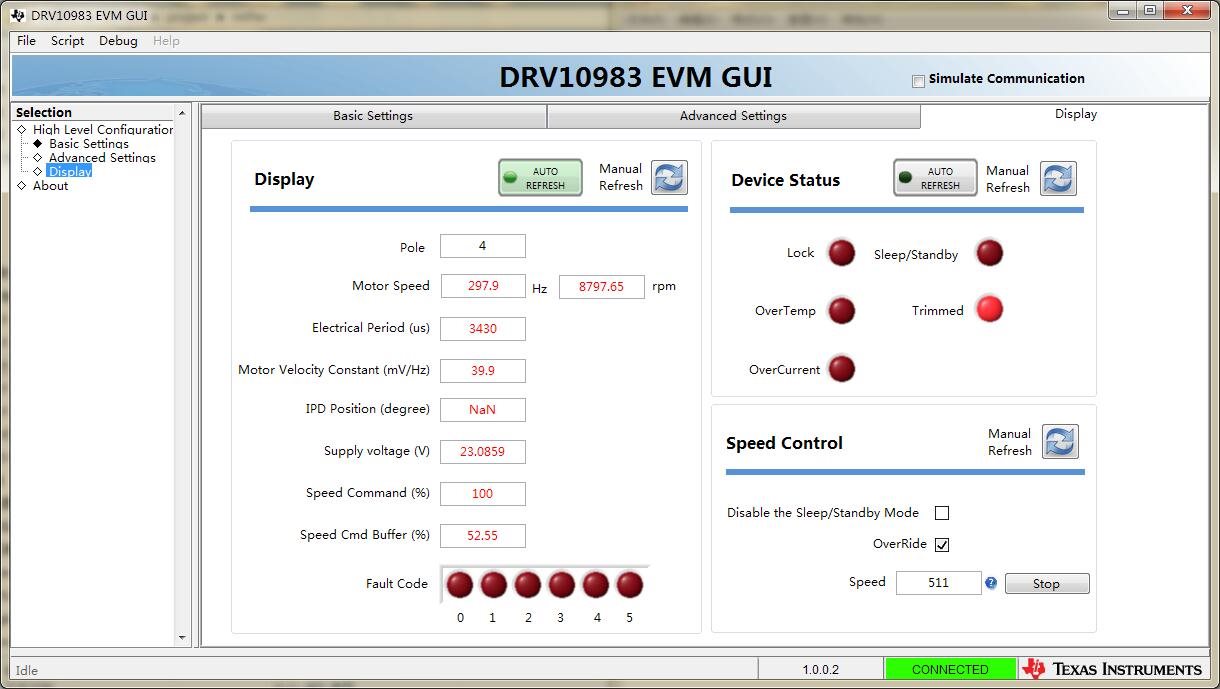Click Supply voltage value field
The image size is (1220, 689).
pyautogui.click(x=482, y=451)
